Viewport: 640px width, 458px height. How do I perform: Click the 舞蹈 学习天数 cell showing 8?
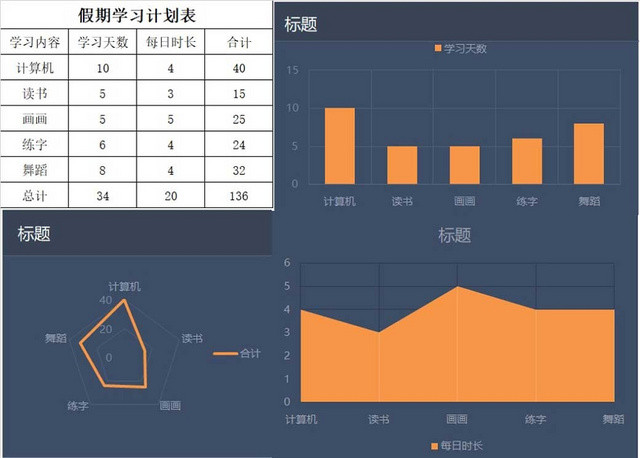coord(102,170)
